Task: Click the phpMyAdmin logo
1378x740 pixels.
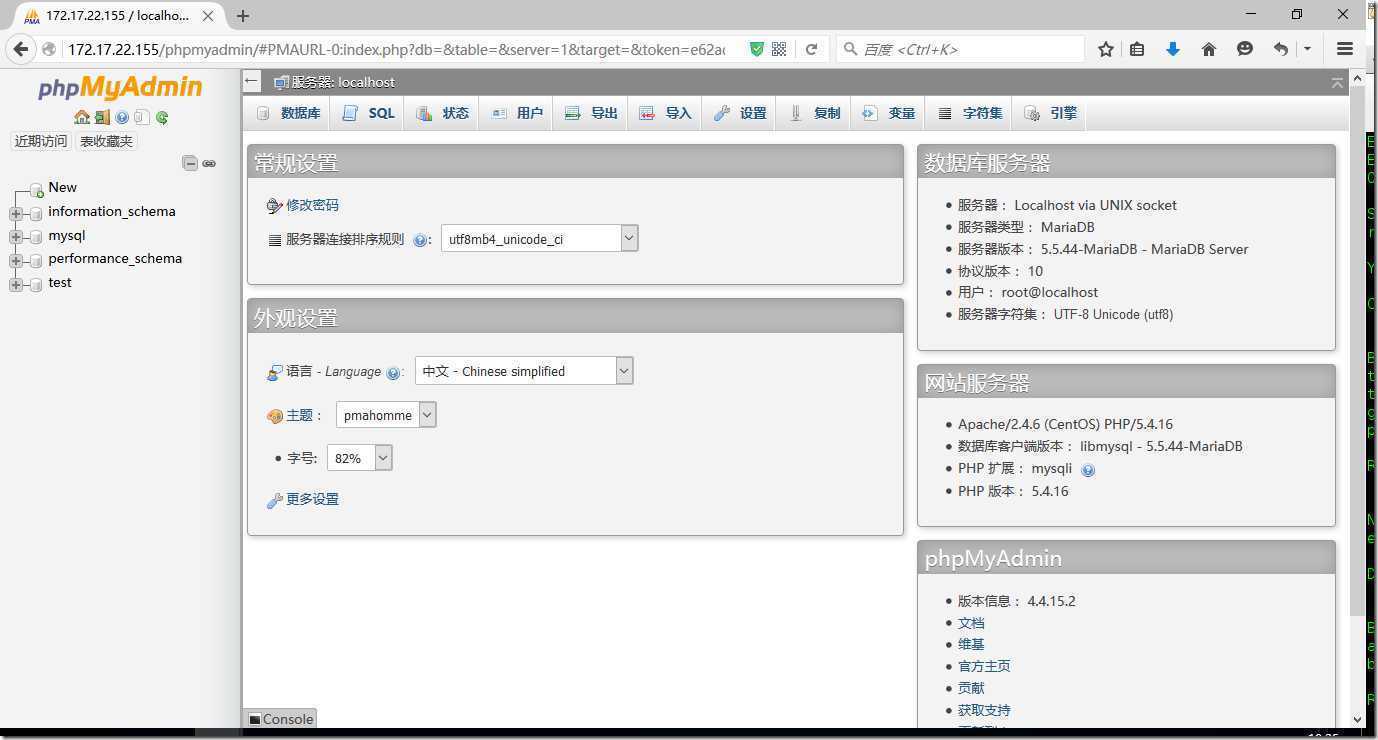Action: (x=120, y=87)
